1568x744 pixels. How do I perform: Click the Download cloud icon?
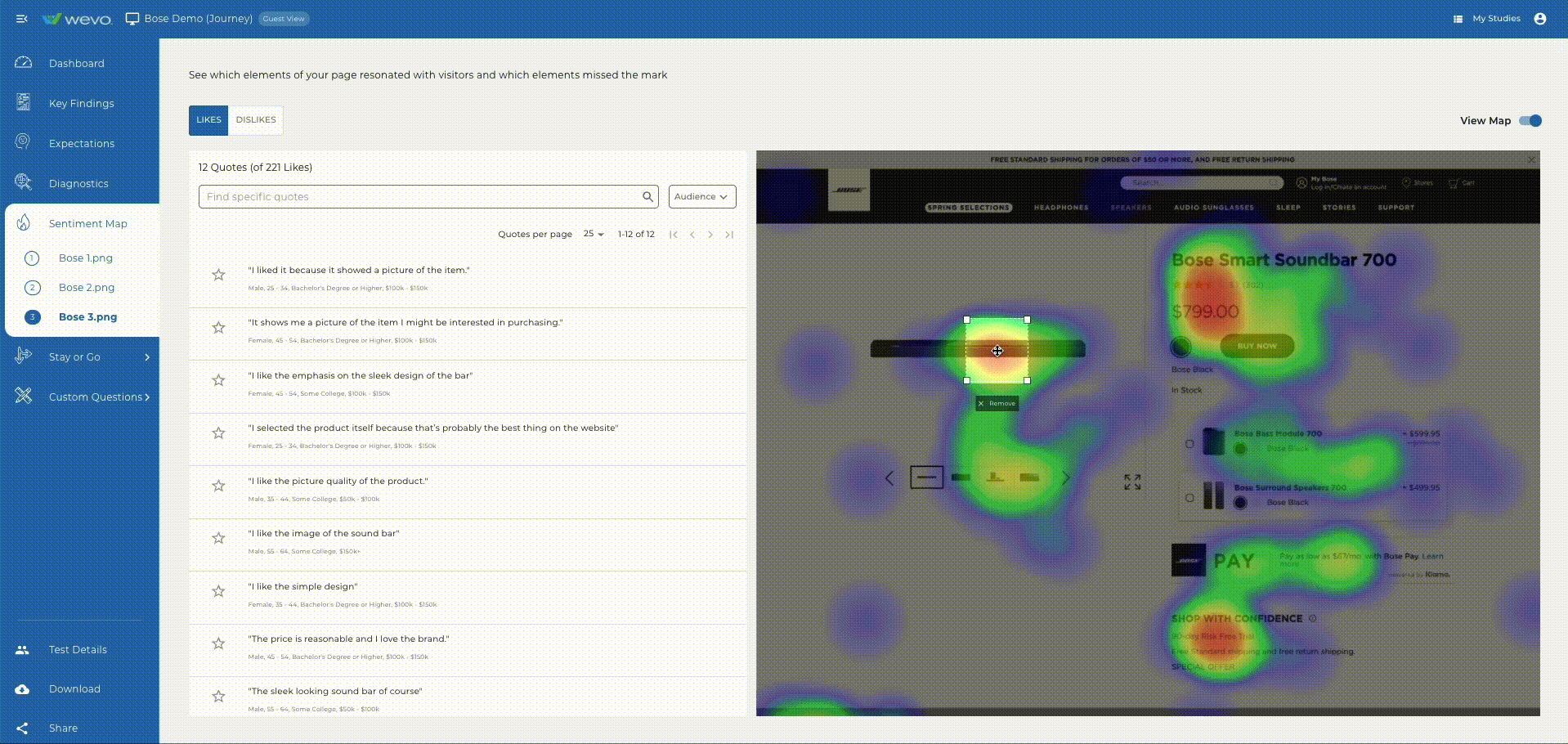coord(22,689)
